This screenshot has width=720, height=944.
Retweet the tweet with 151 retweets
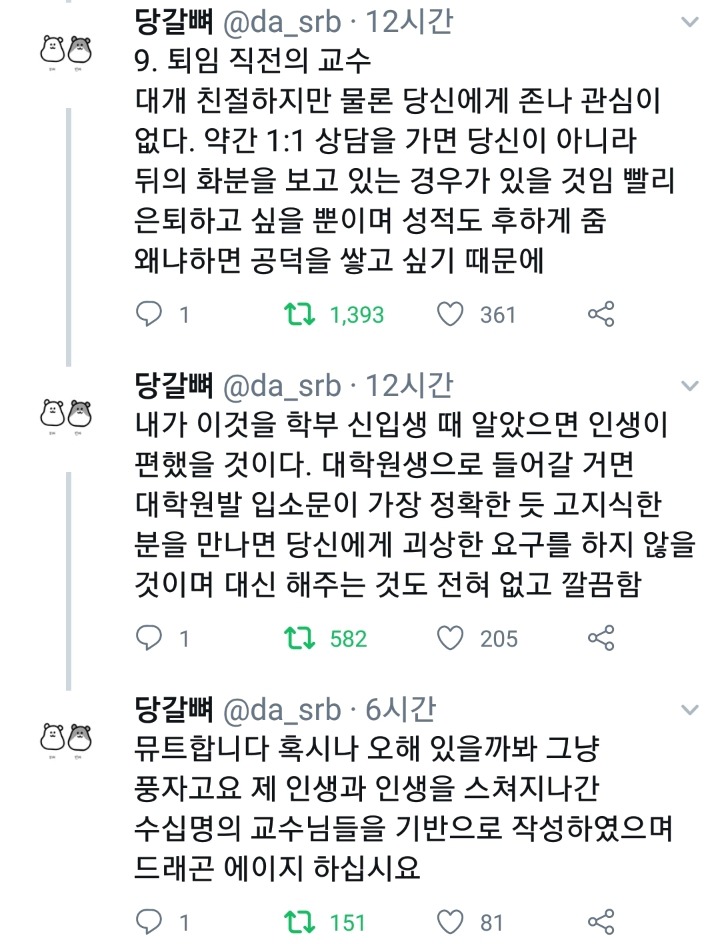(x=296, y=921)
